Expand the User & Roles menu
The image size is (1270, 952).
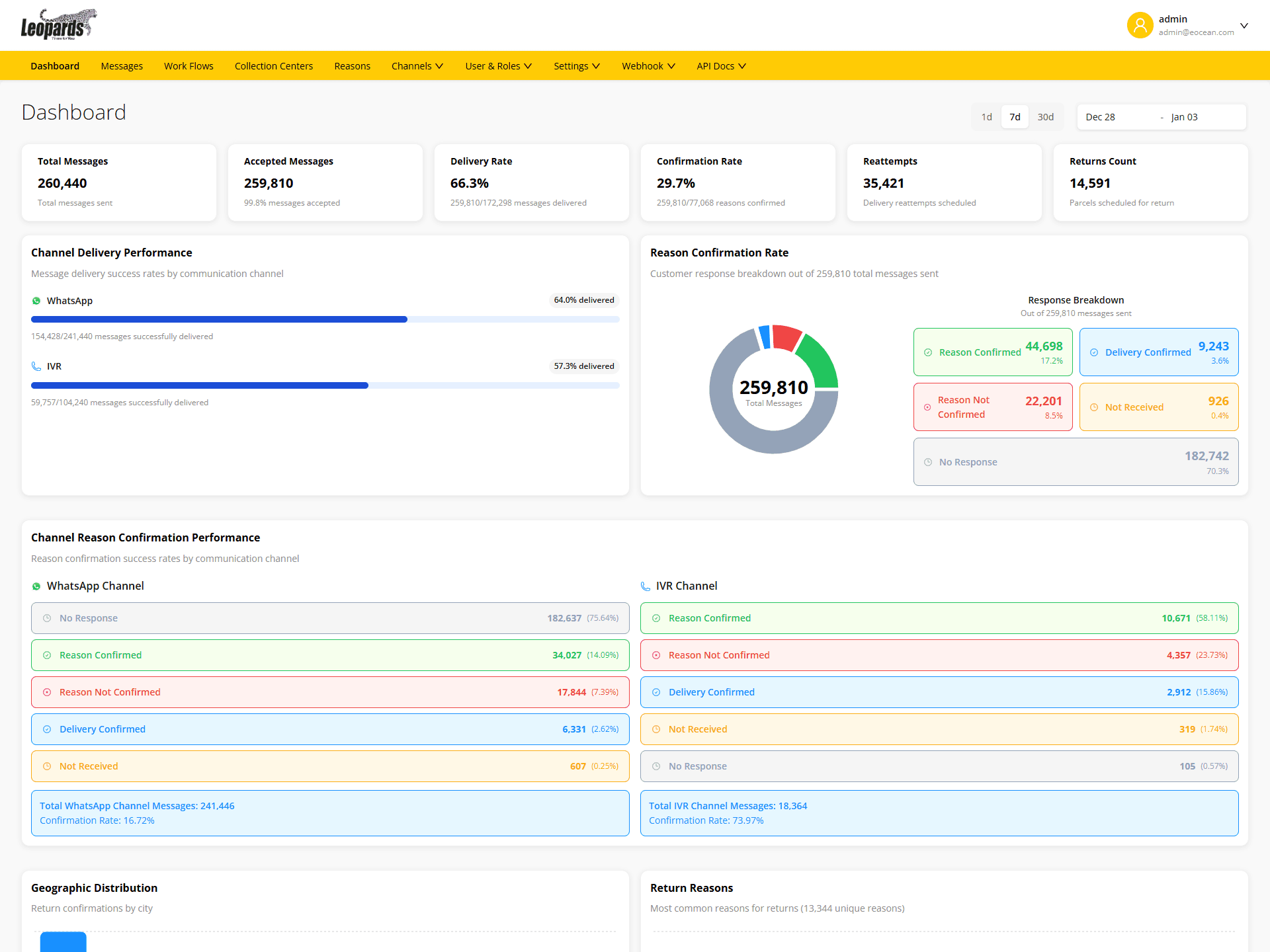coord(498,65)
